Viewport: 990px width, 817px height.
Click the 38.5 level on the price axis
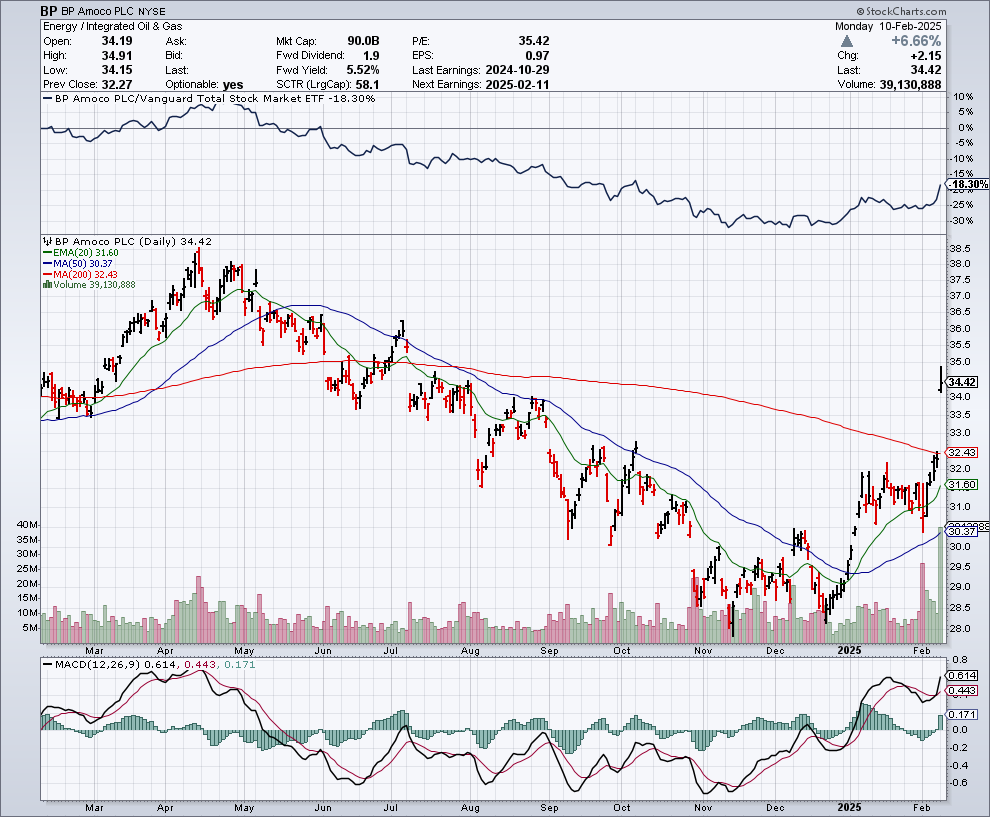960,248
